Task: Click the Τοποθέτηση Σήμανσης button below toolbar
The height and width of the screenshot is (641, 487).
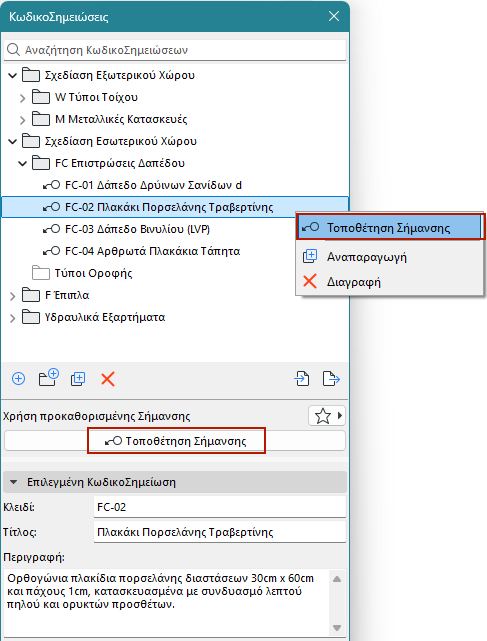Action: (x=175, y=441)
